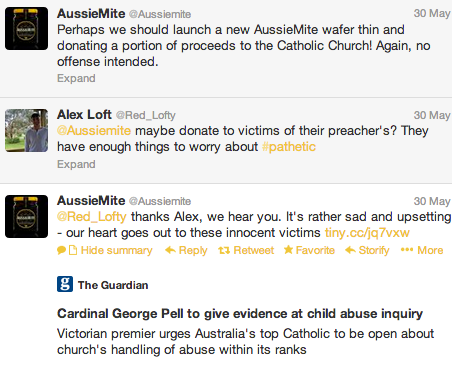Expand Alex Loft's tweet
This screenshot has height=365, width=452.
(76, 164)
